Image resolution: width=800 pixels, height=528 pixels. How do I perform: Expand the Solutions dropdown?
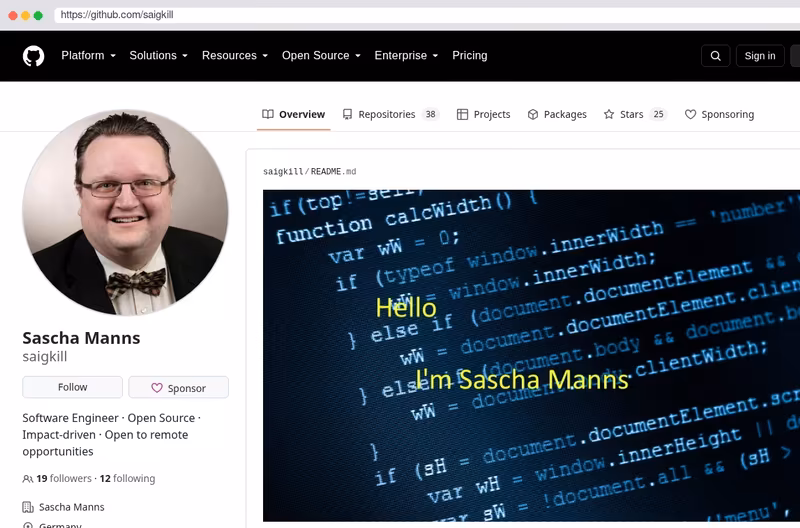pyautogui.click(x=158, y=56)
